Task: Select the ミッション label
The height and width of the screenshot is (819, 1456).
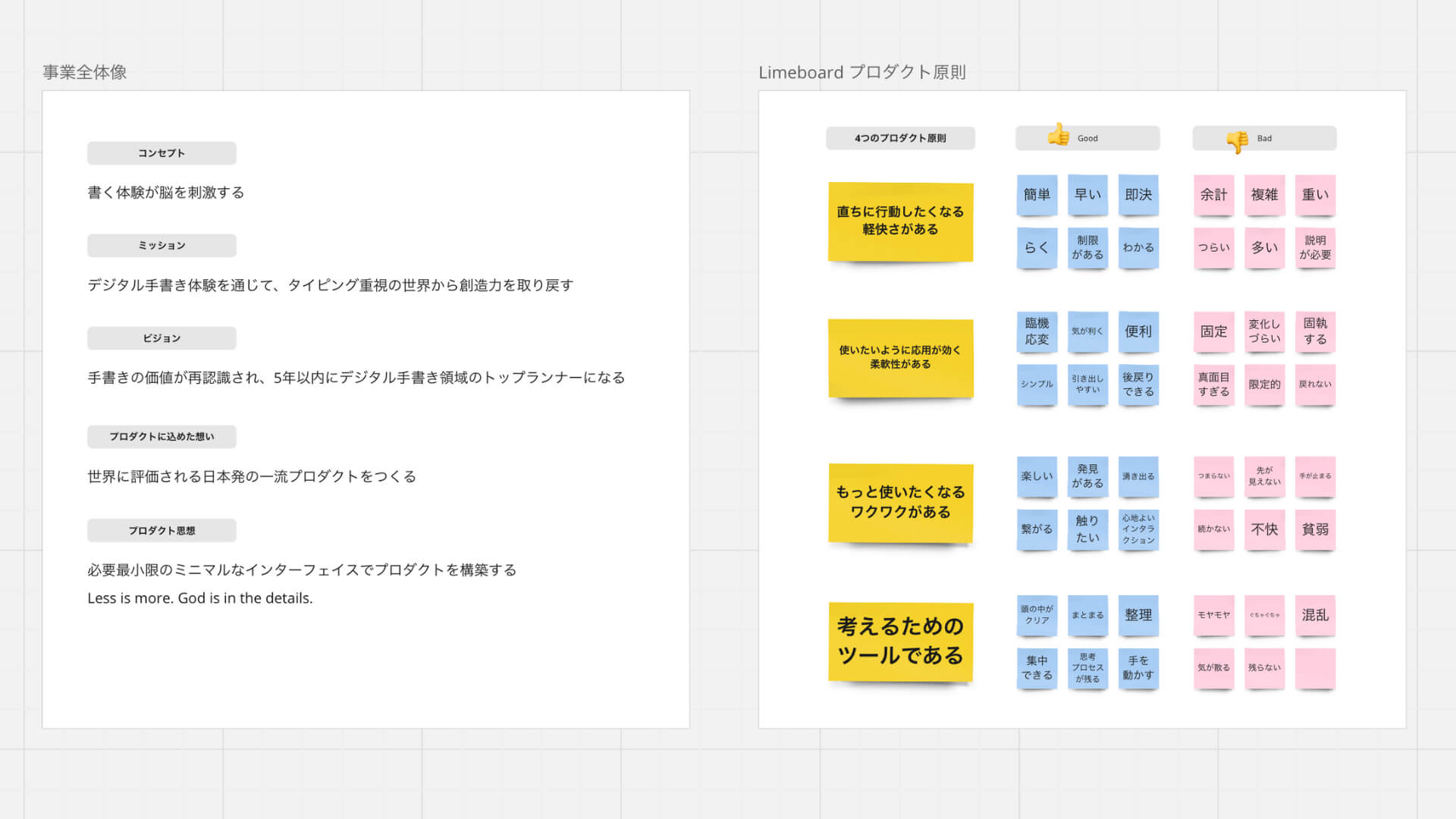Action: point(162,246)
